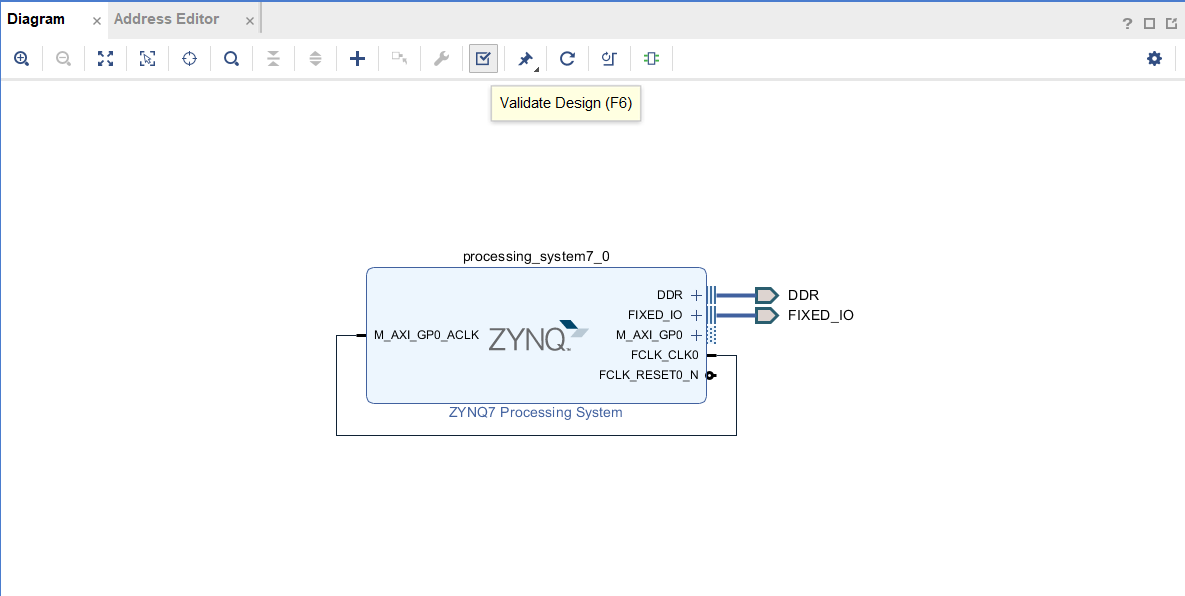Optimize routing with the toolbar icon
This screenshot has width=1185, height=596.
pyautogui.click(x=609, y=58)
